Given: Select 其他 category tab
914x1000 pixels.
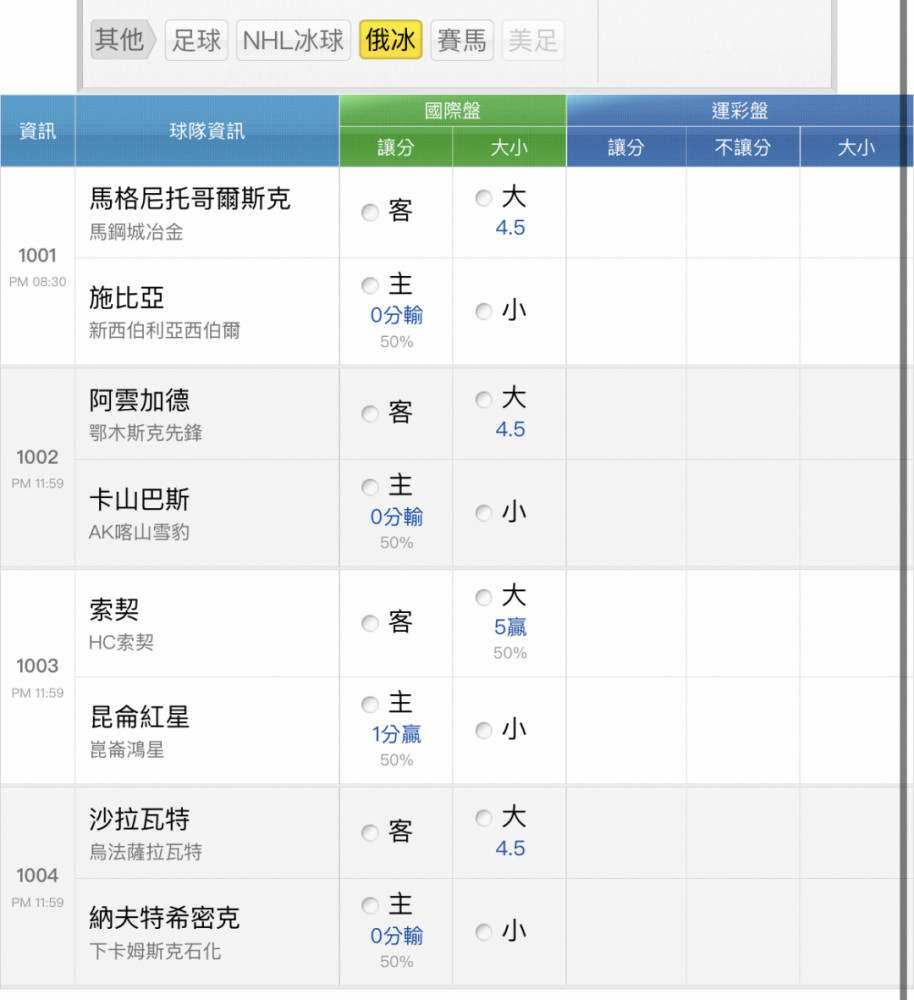Looking at the screenshot, I should (x=122, y=40).
